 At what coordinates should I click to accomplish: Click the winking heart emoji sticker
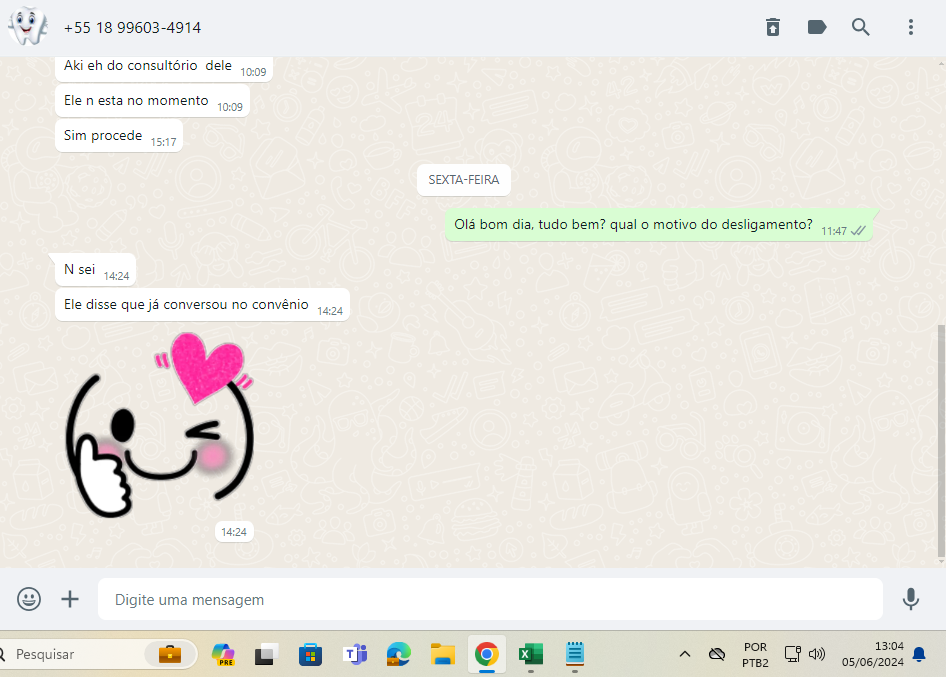[160, 425]
